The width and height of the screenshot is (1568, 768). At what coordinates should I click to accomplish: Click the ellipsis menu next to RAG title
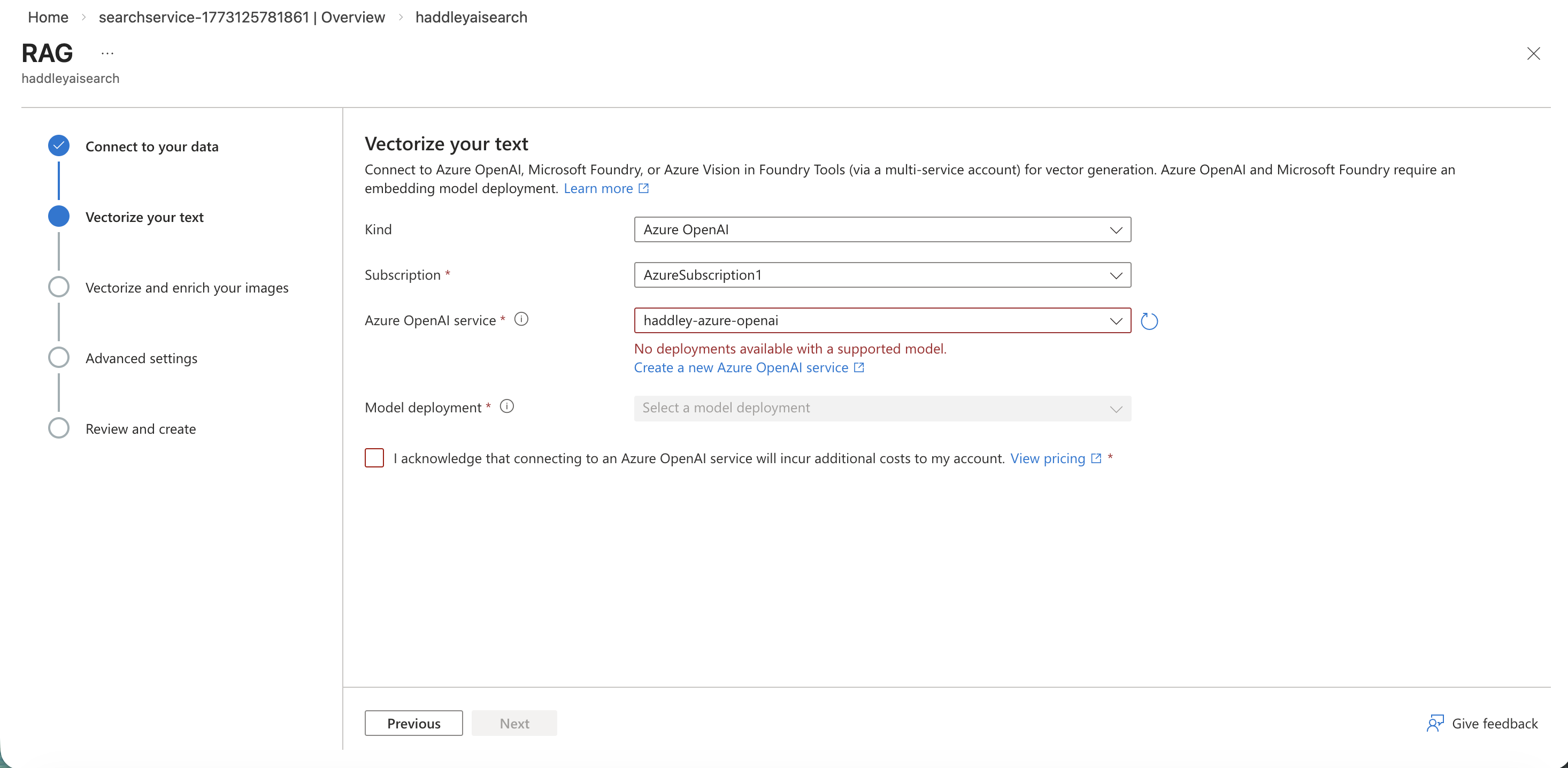pyautogui.click(x=107, y=53)
